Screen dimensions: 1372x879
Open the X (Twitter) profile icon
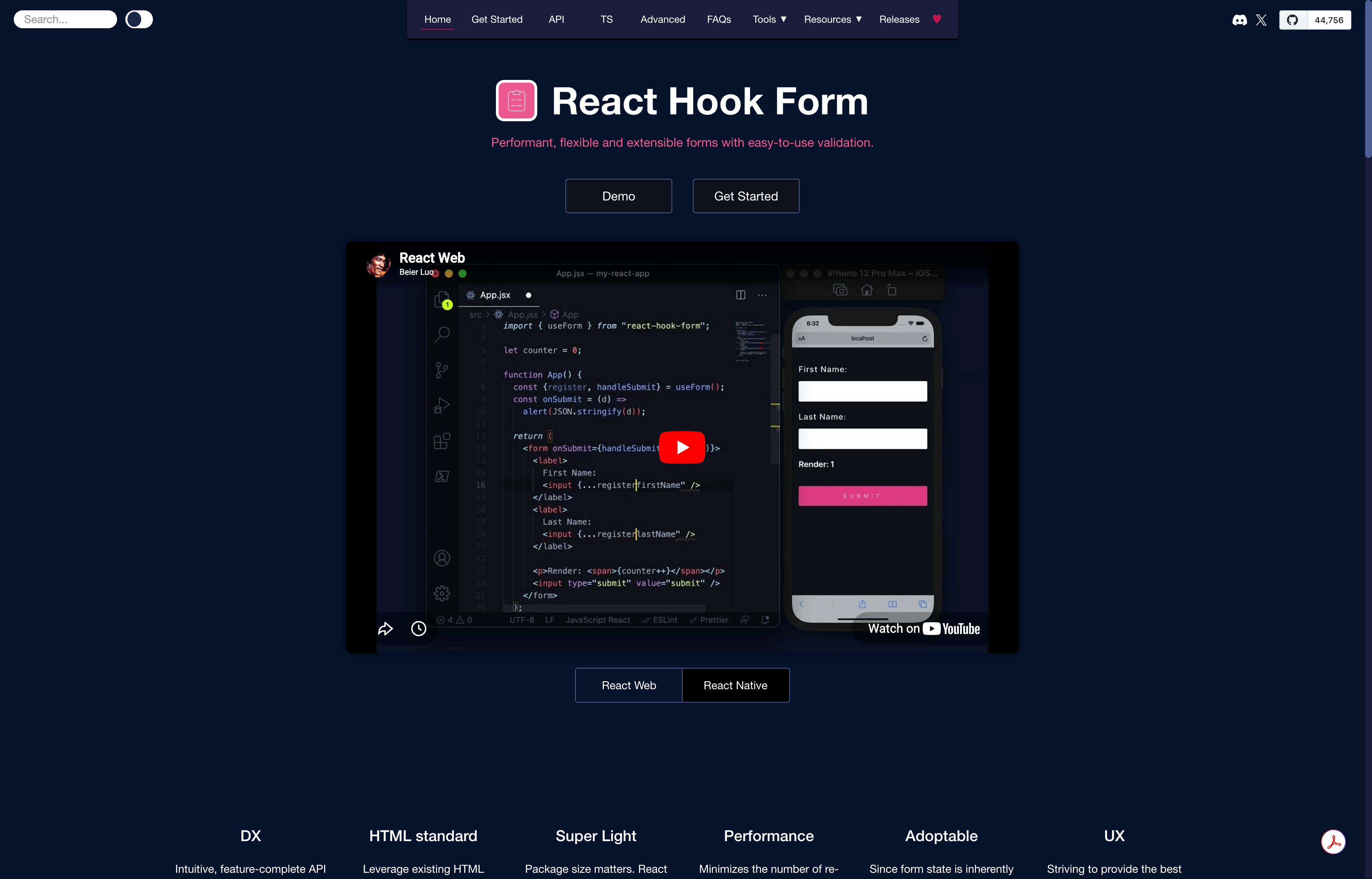click(x=1261, y=20)
